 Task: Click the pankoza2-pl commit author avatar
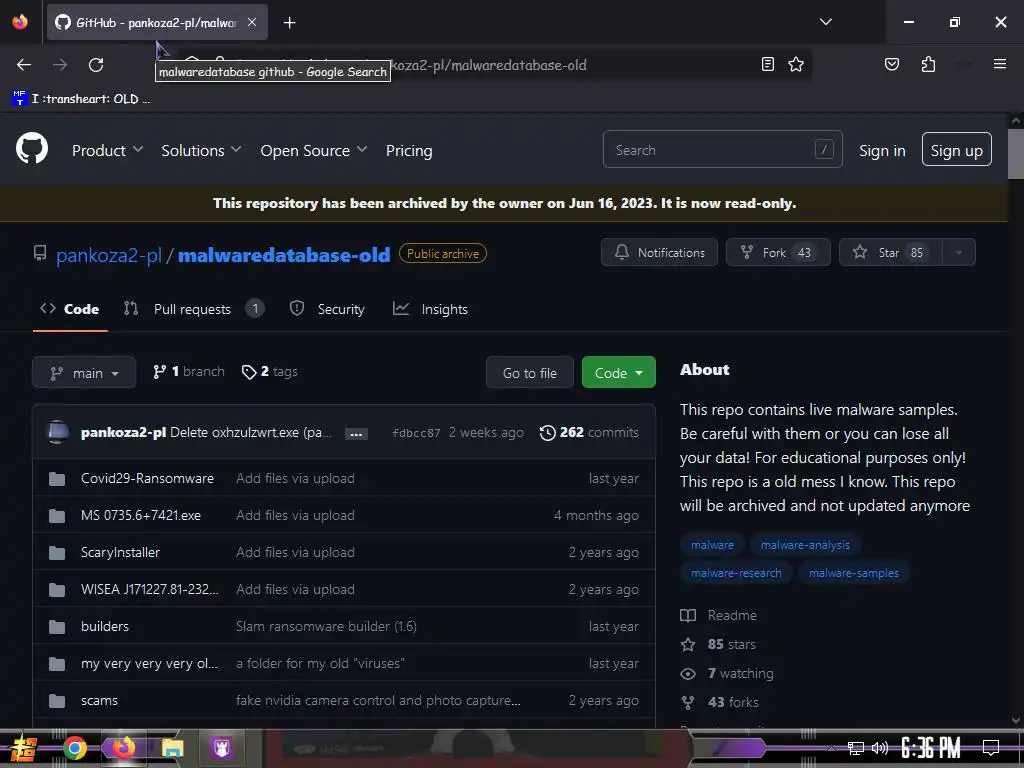point(58,432)
